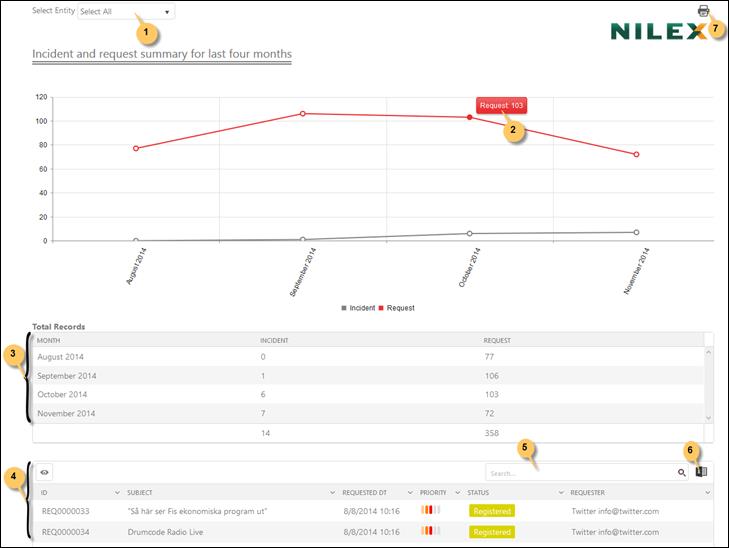Expand the Subject column filter arrow
This screenshot has width=729, height=548.
[x=331, y=493]
